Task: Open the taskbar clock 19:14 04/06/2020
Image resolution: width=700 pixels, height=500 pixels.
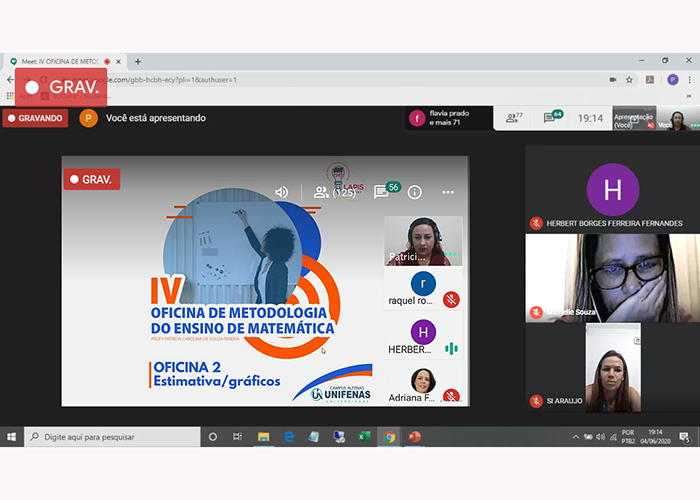Action: point(655,437)
